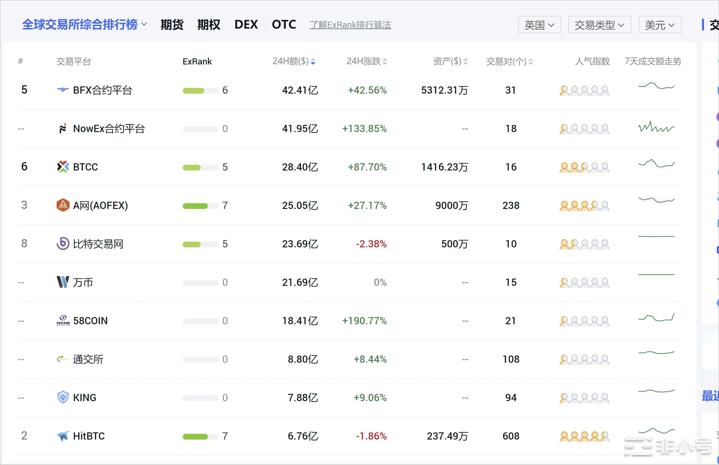Click the +133.85% change value
The height and width of the screenshot is (465, 719).
point(365,129)
